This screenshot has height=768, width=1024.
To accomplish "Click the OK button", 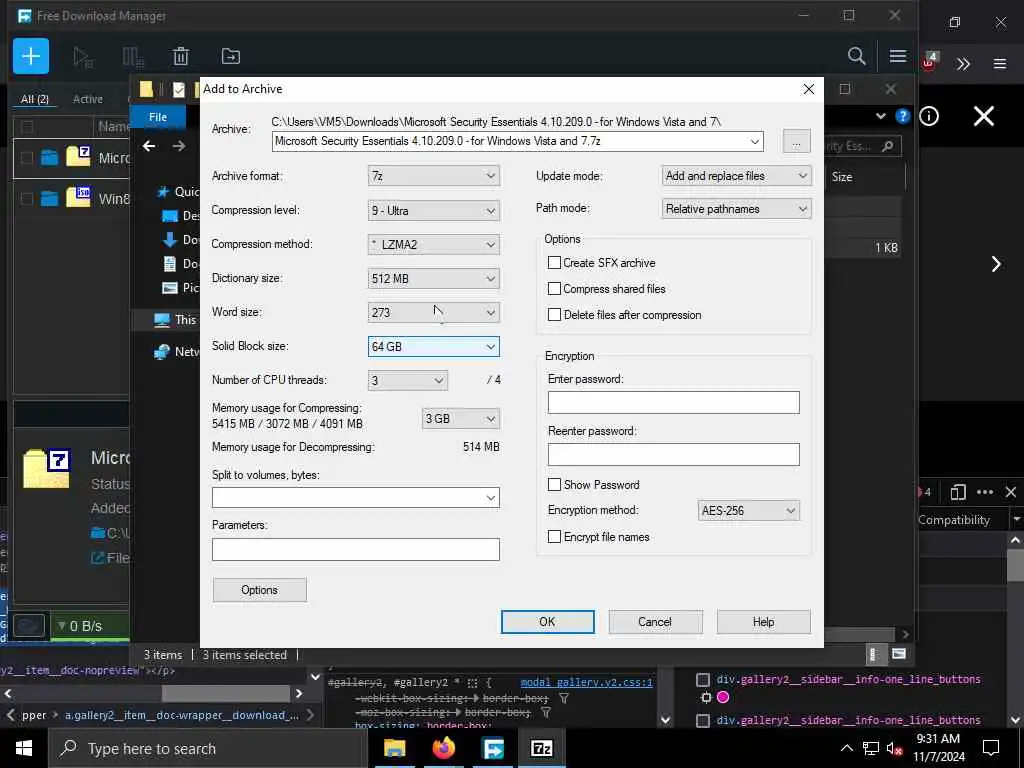I will pos(547,622).
